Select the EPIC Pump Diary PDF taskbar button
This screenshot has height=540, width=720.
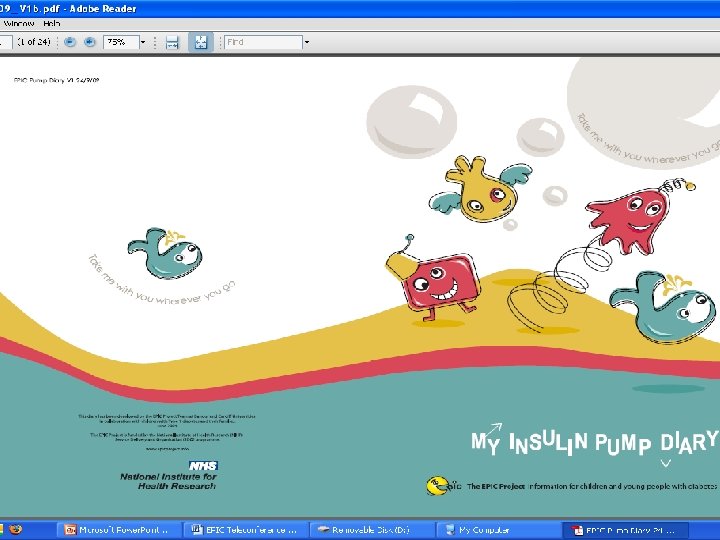[x=625, y=530]
